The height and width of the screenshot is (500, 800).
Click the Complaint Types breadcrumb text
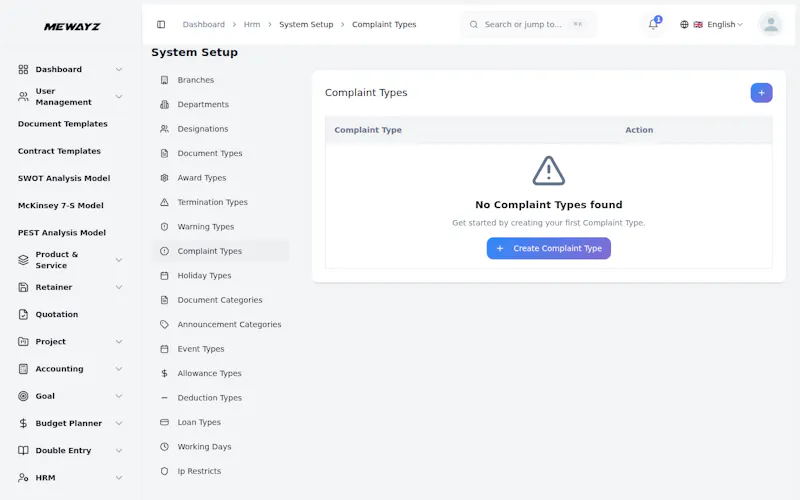click(384, 24)
